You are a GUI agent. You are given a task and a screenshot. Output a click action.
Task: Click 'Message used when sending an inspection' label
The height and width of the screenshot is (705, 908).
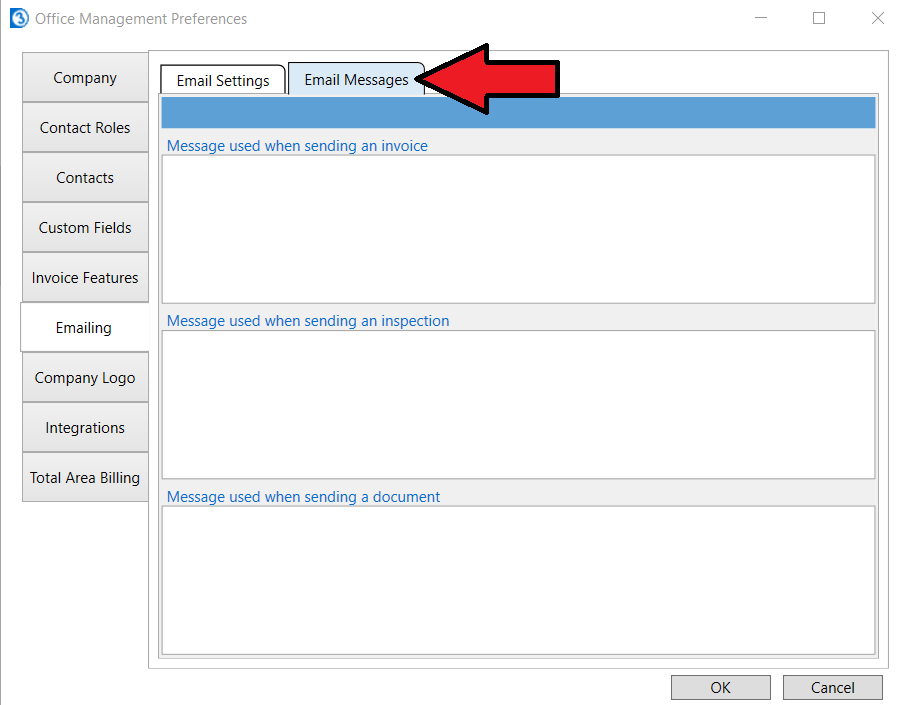click(x=308, y=320)
